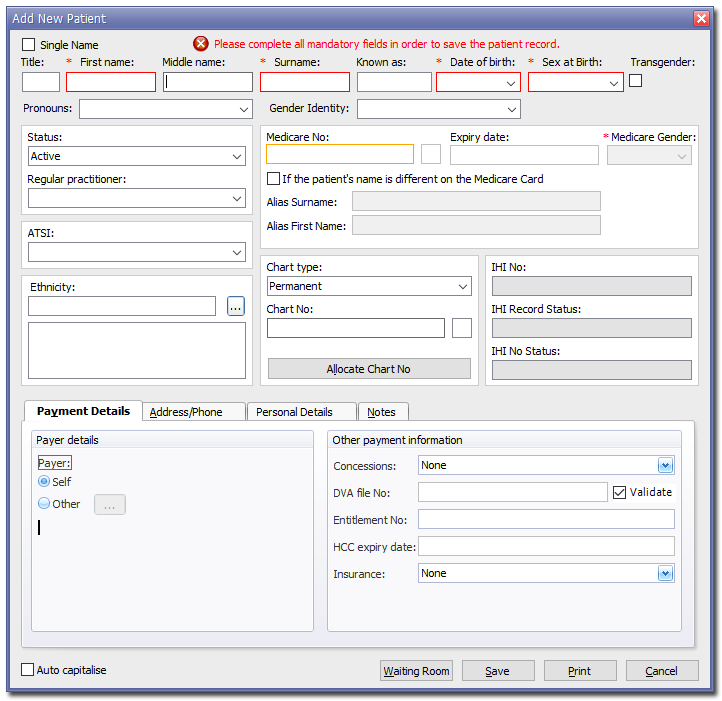Click the ellipsis button next to Other payer
This screenshot has height=701, width=722.
click(110, 505)
